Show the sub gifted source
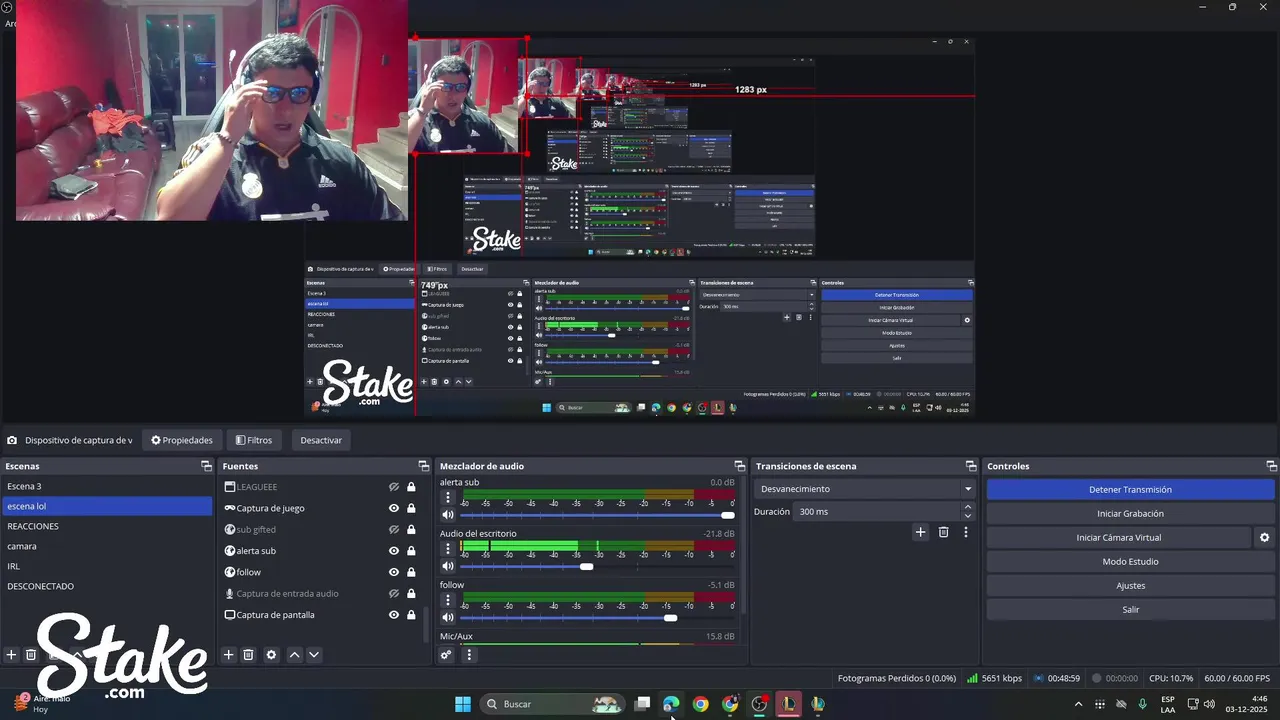 (x=394, y=530)
